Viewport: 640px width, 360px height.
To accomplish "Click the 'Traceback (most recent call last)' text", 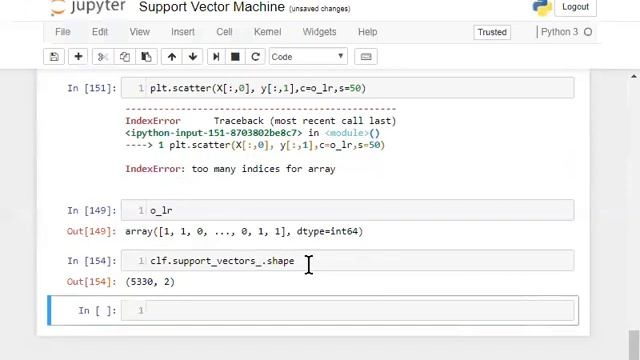I will 305,121.
